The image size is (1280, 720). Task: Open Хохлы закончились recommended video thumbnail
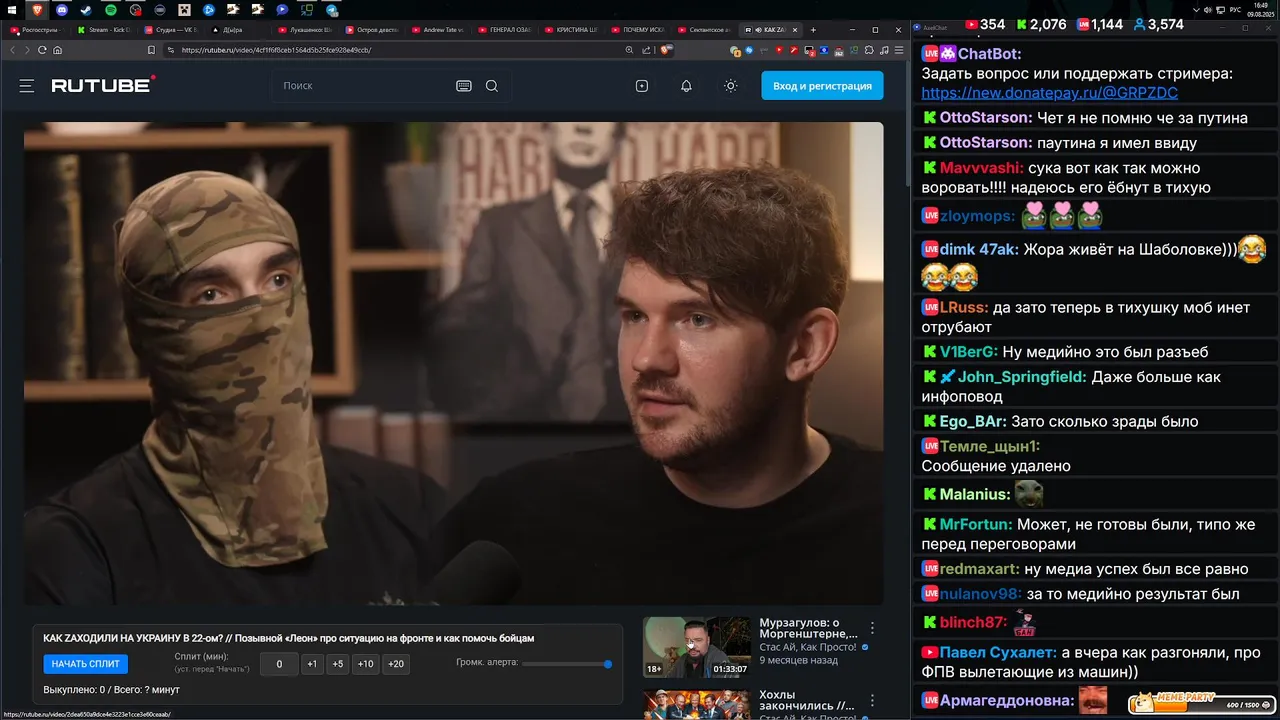coord(697,705)
